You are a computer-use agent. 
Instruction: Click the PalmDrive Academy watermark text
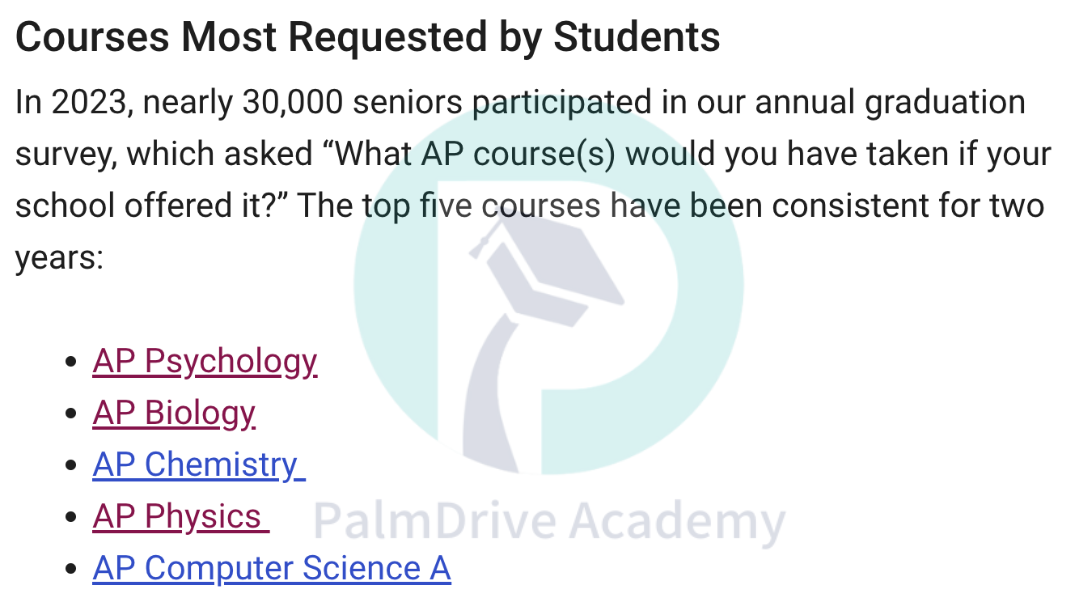pyautogui.click(x=549, y=522)
